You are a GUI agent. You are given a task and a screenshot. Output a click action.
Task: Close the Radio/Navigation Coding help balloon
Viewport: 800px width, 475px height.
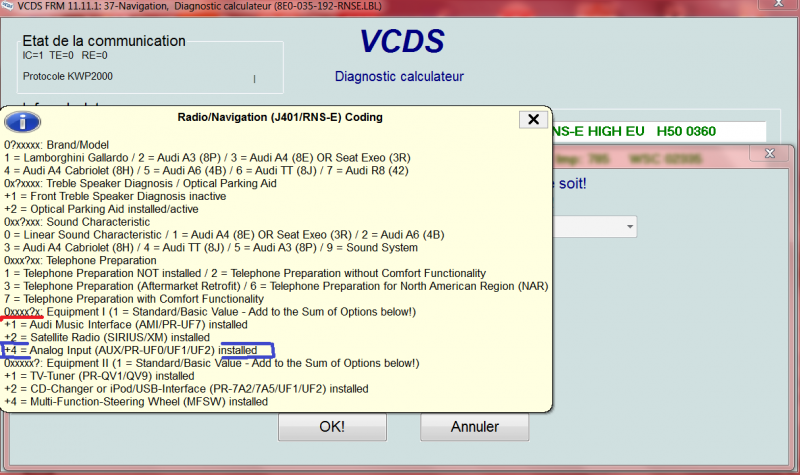[532, 119]
